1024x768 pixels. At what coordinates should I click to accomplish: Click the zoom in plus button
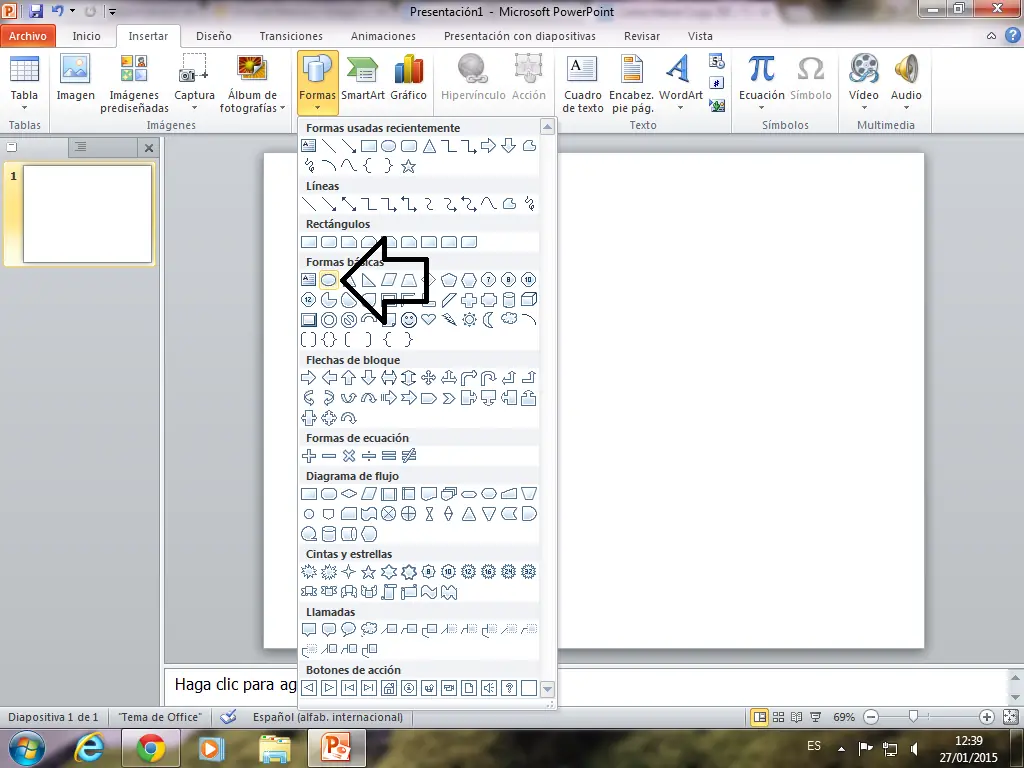[987, 717]
